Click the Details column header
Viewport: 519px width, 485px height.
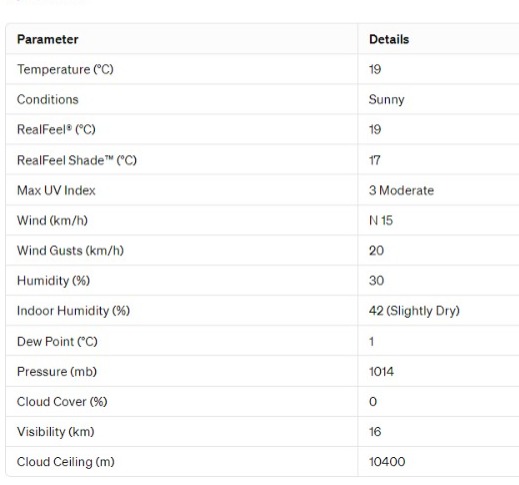point(389,39)
